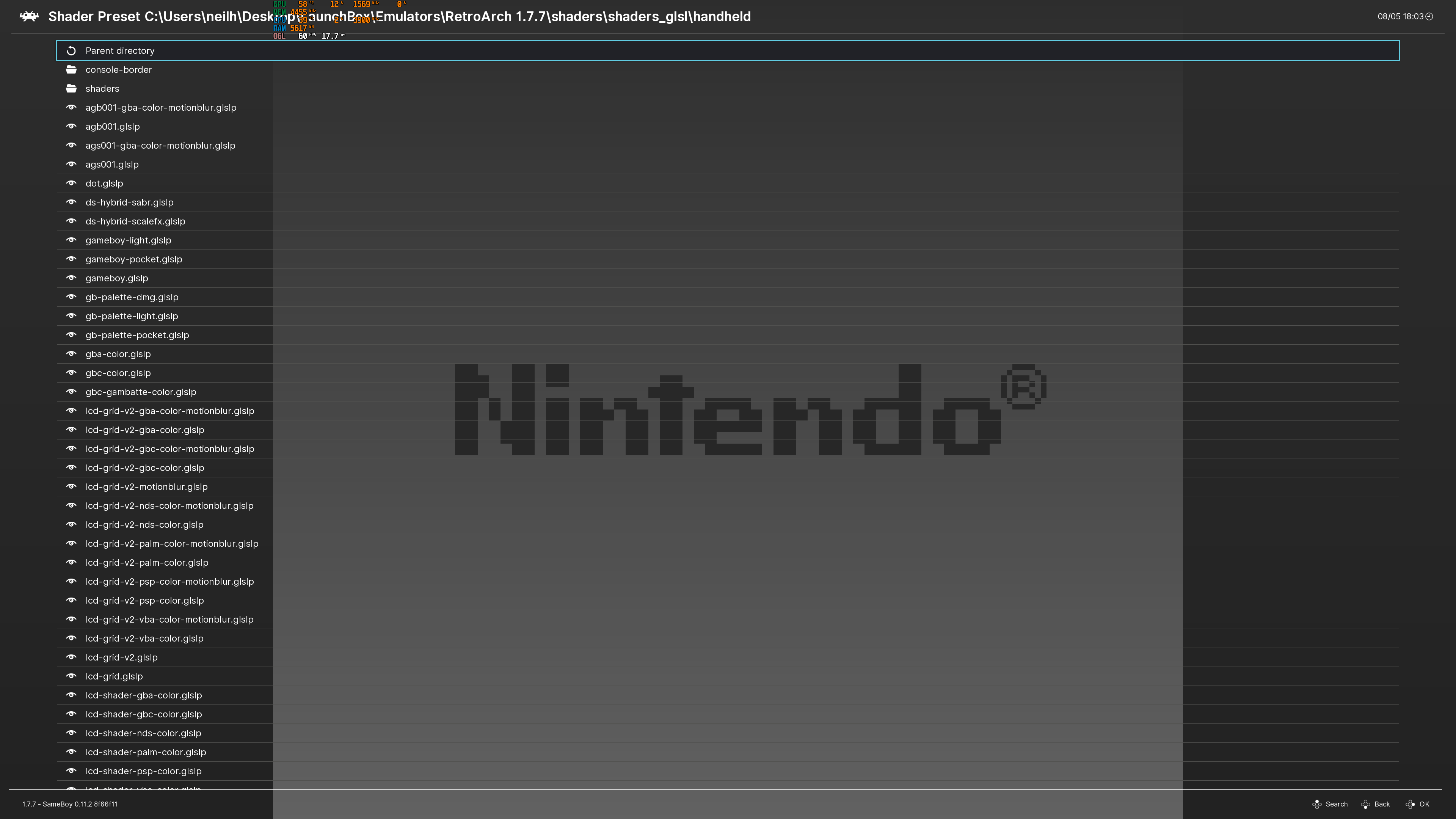This screenshot has height=819, width=1456.
Task: Click the Back button hint
Action: [1375, 804]
